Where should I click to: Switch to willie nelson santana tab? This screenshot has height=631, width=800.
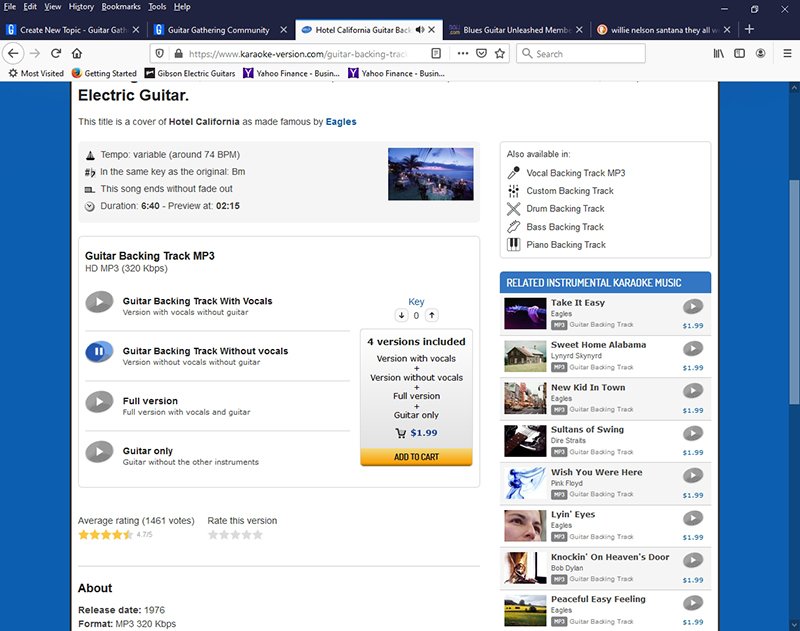coord(664,30)
